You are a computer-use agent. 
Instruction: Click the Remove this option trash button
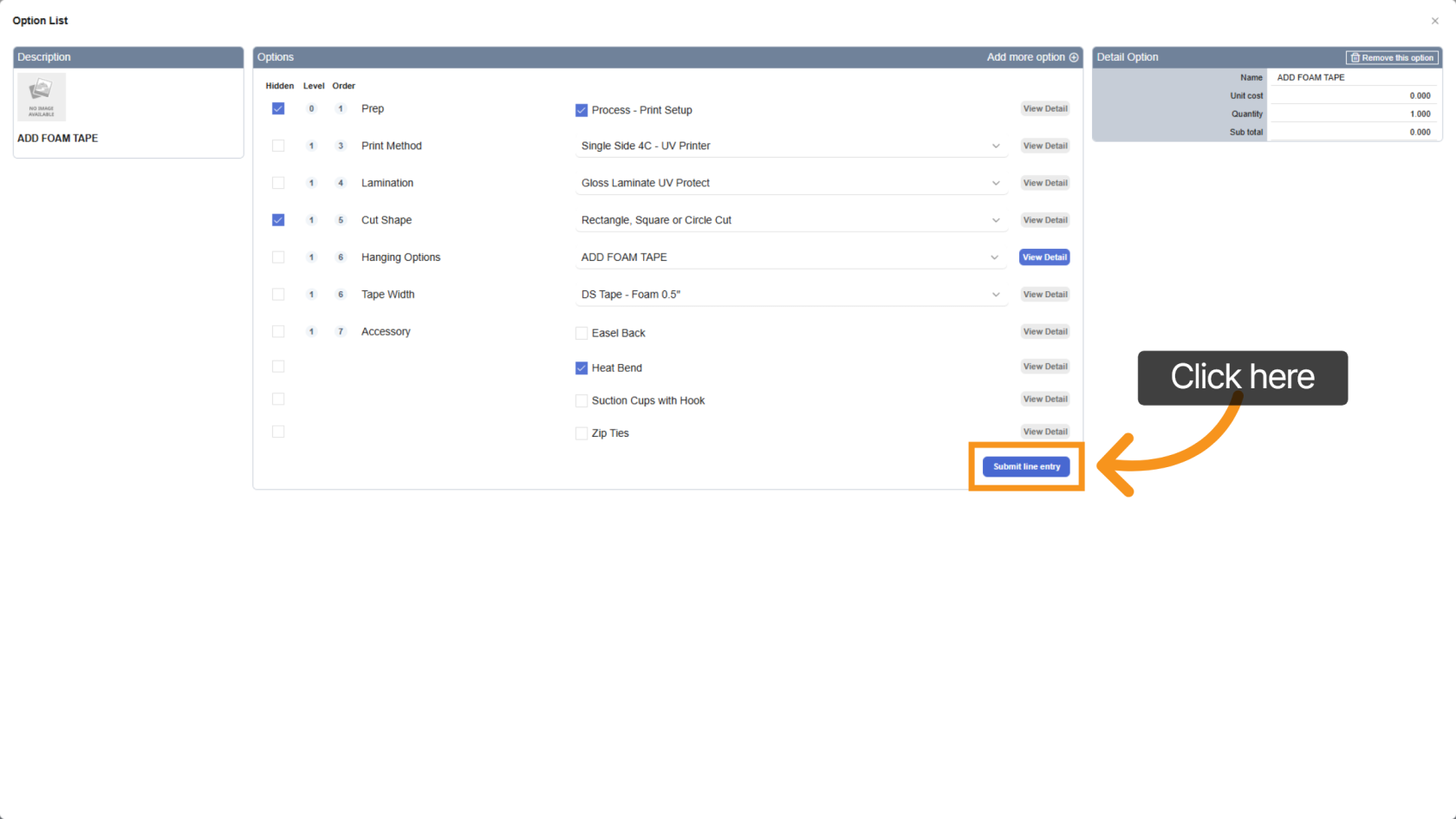click(1392, 57)
